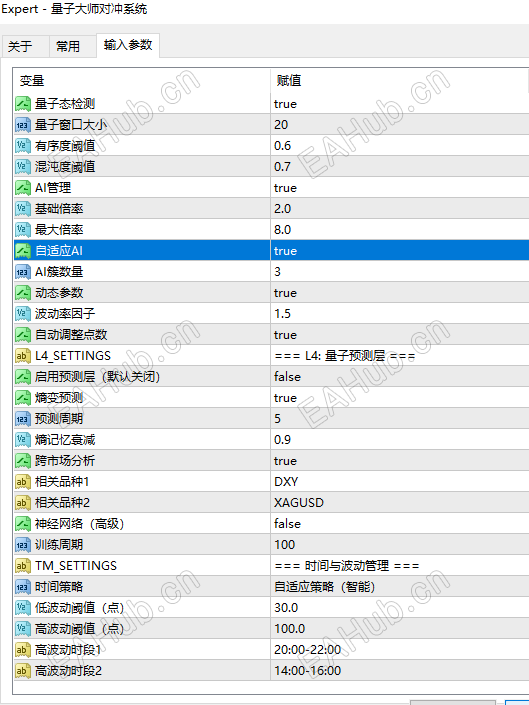Open the true value of 自动调整点数
This screenshot has height=705, width=529.
pos(400,335)
